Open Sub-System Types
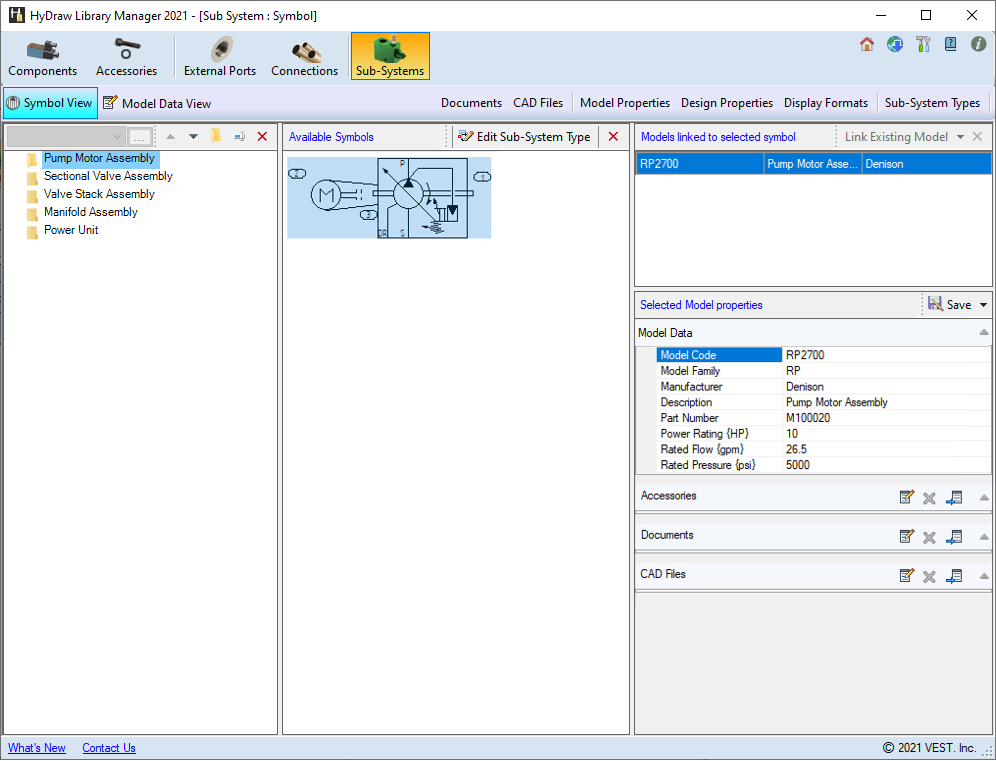The height and width of the screenshot is (761, 996). [932, 103]
